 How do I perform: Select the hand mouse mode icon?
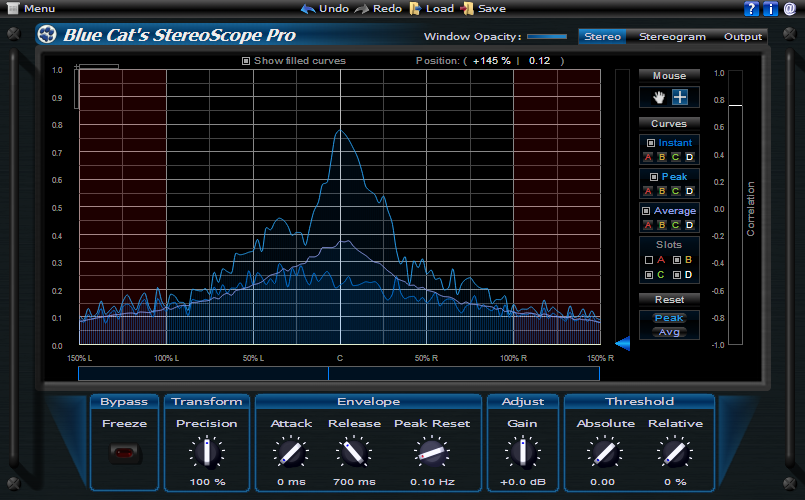tap(658, 97)
